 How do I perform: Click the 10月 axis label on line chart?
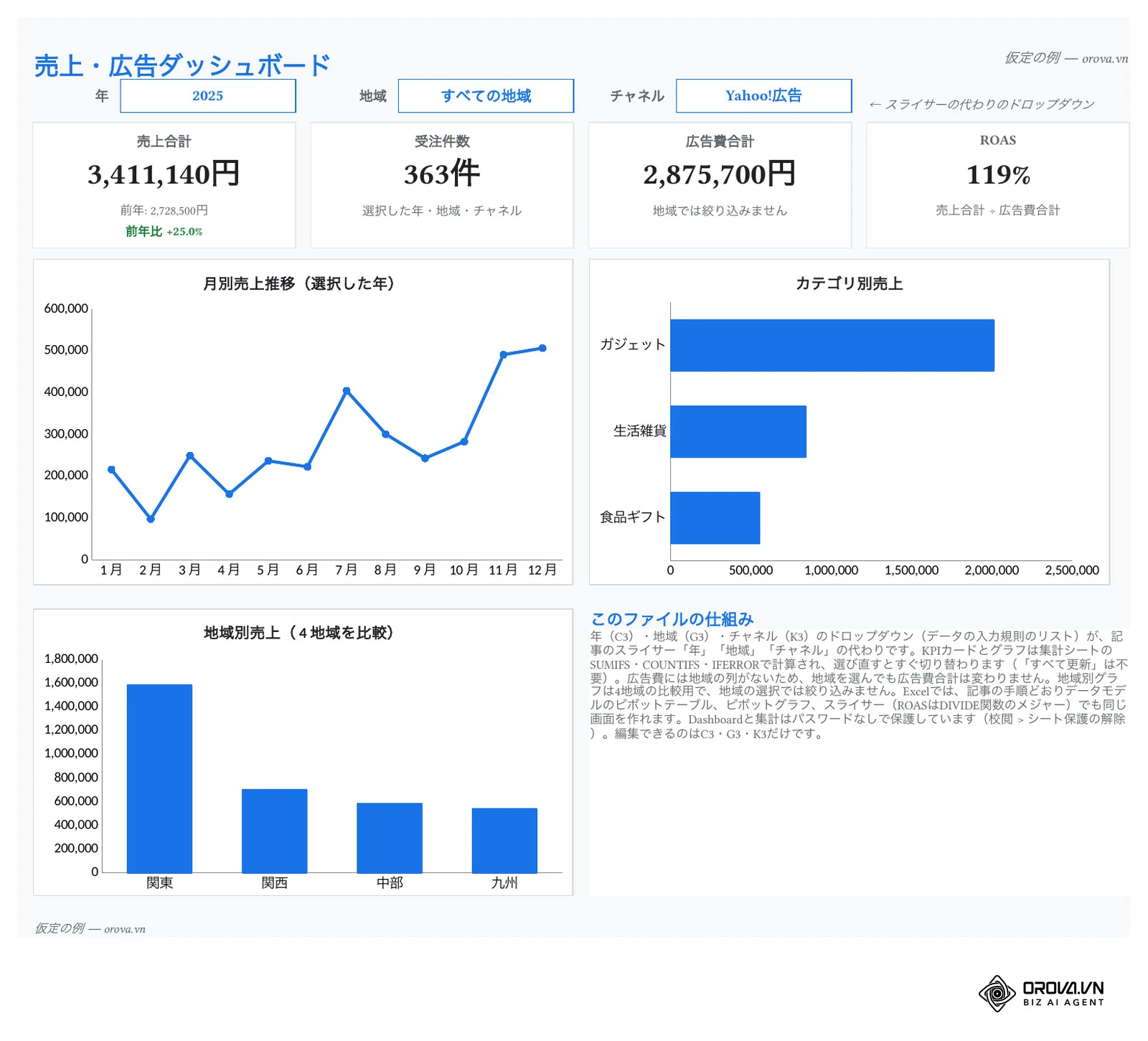[x=464, y=570]
